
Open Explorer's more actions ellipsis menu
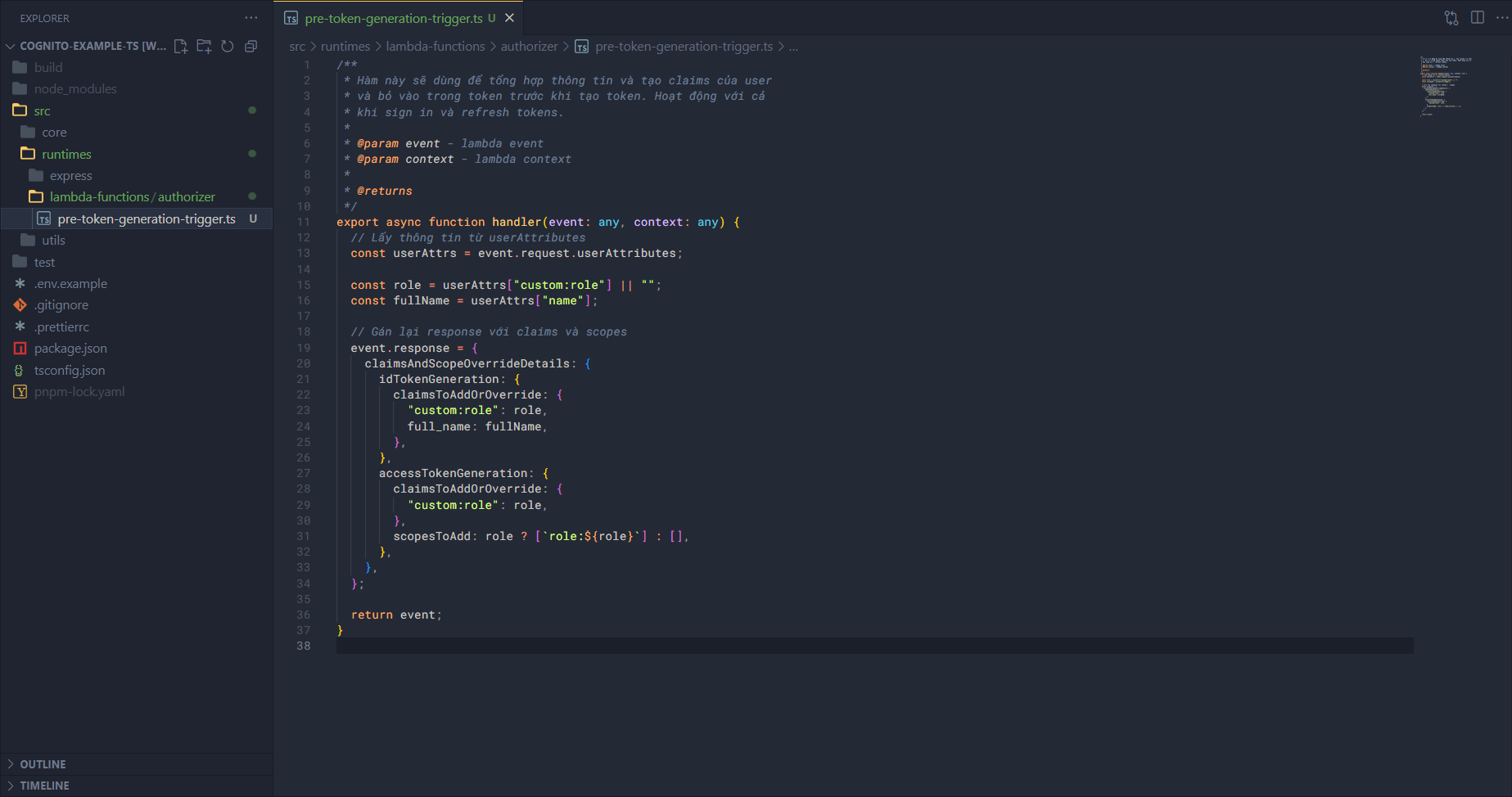251,18
